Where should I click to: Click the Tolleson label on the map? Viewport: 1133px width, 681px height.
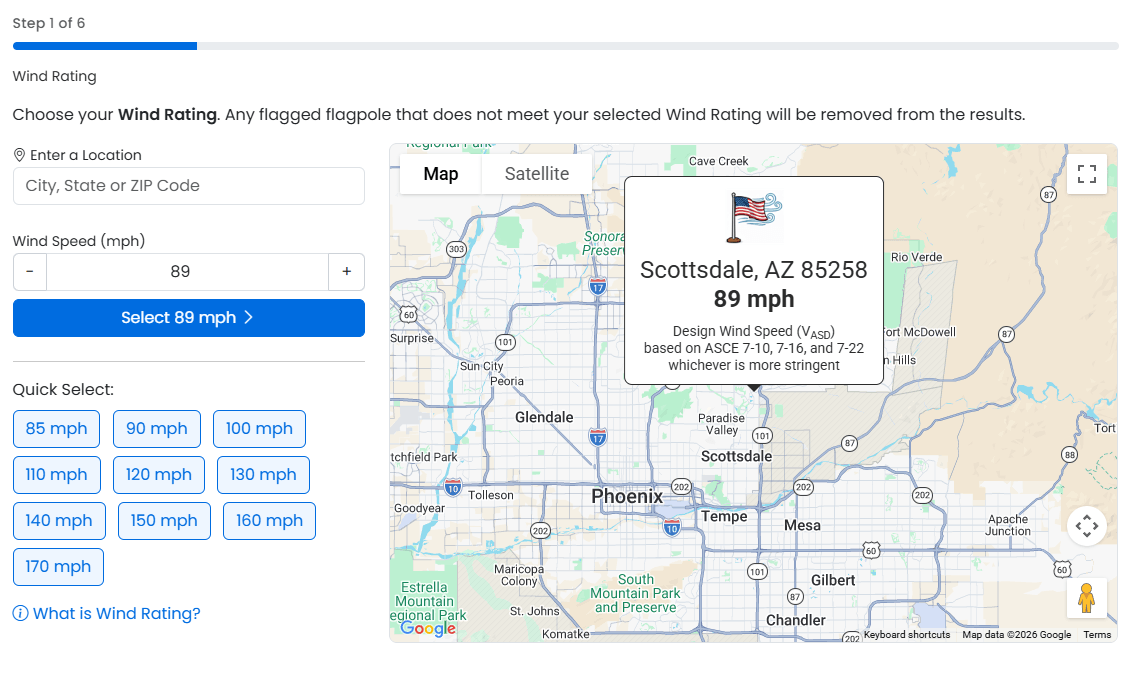[491, 495]
